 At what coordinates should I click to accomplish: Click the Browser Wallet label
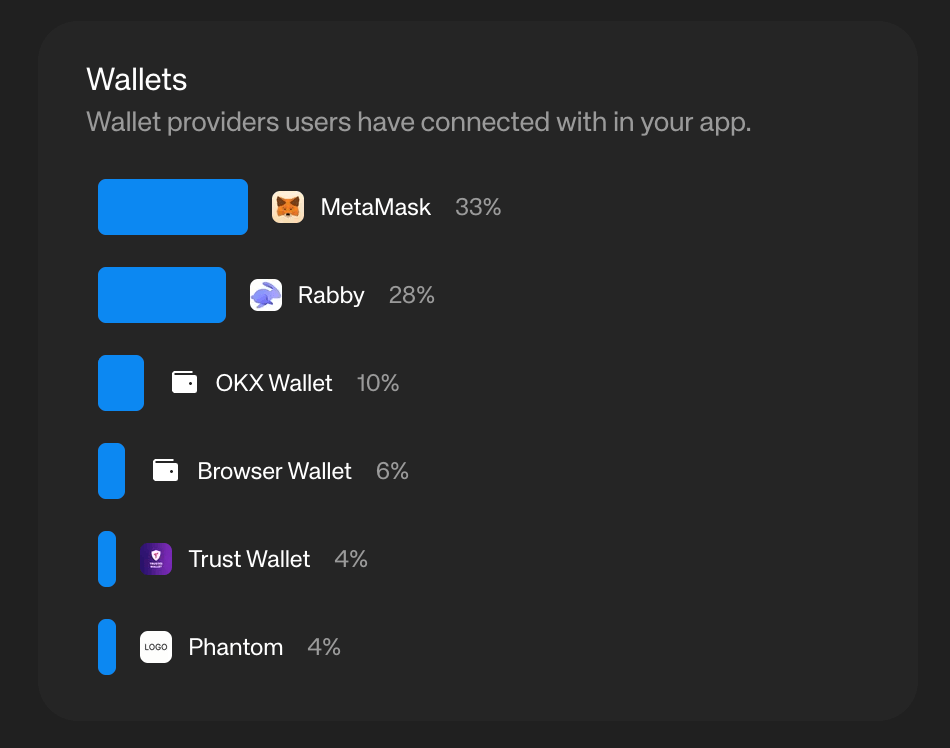[274, 471]
